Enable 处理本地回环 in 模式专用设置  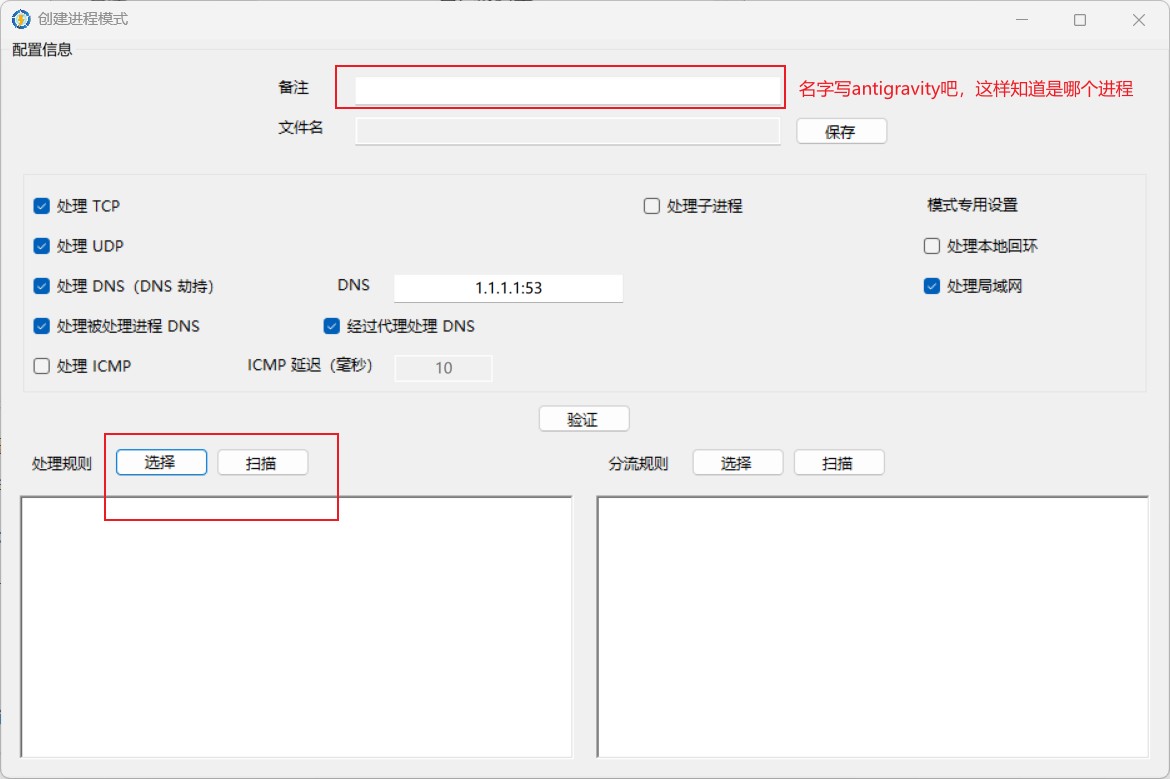tap(931, 246)
